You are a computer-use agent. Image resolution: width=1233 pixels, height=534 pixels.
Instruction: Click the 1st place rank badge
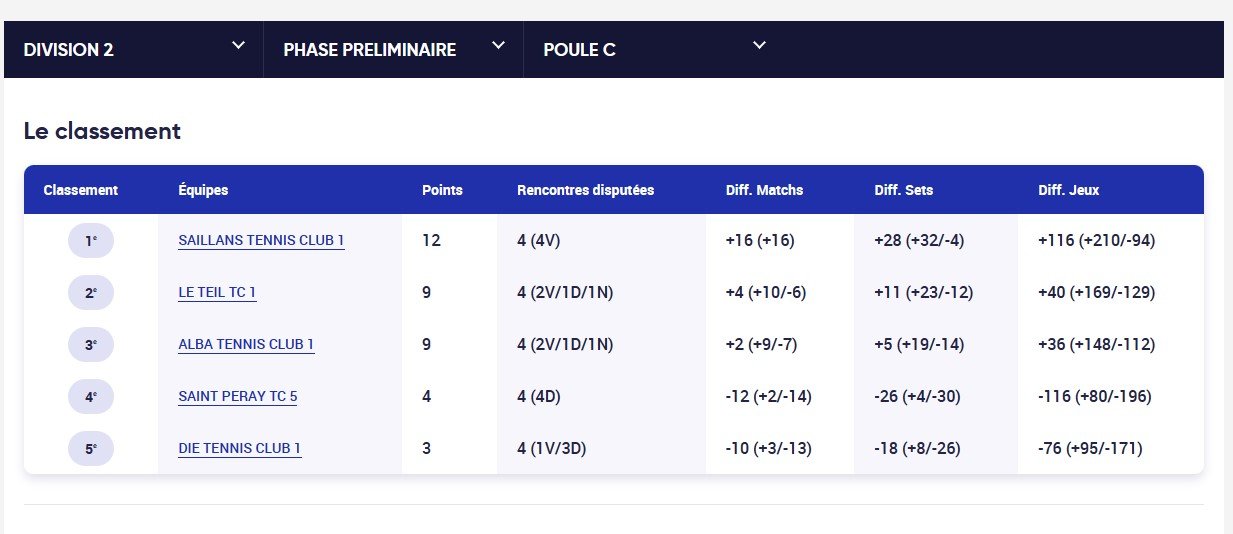pyautogui.click(x=91, y=241)
